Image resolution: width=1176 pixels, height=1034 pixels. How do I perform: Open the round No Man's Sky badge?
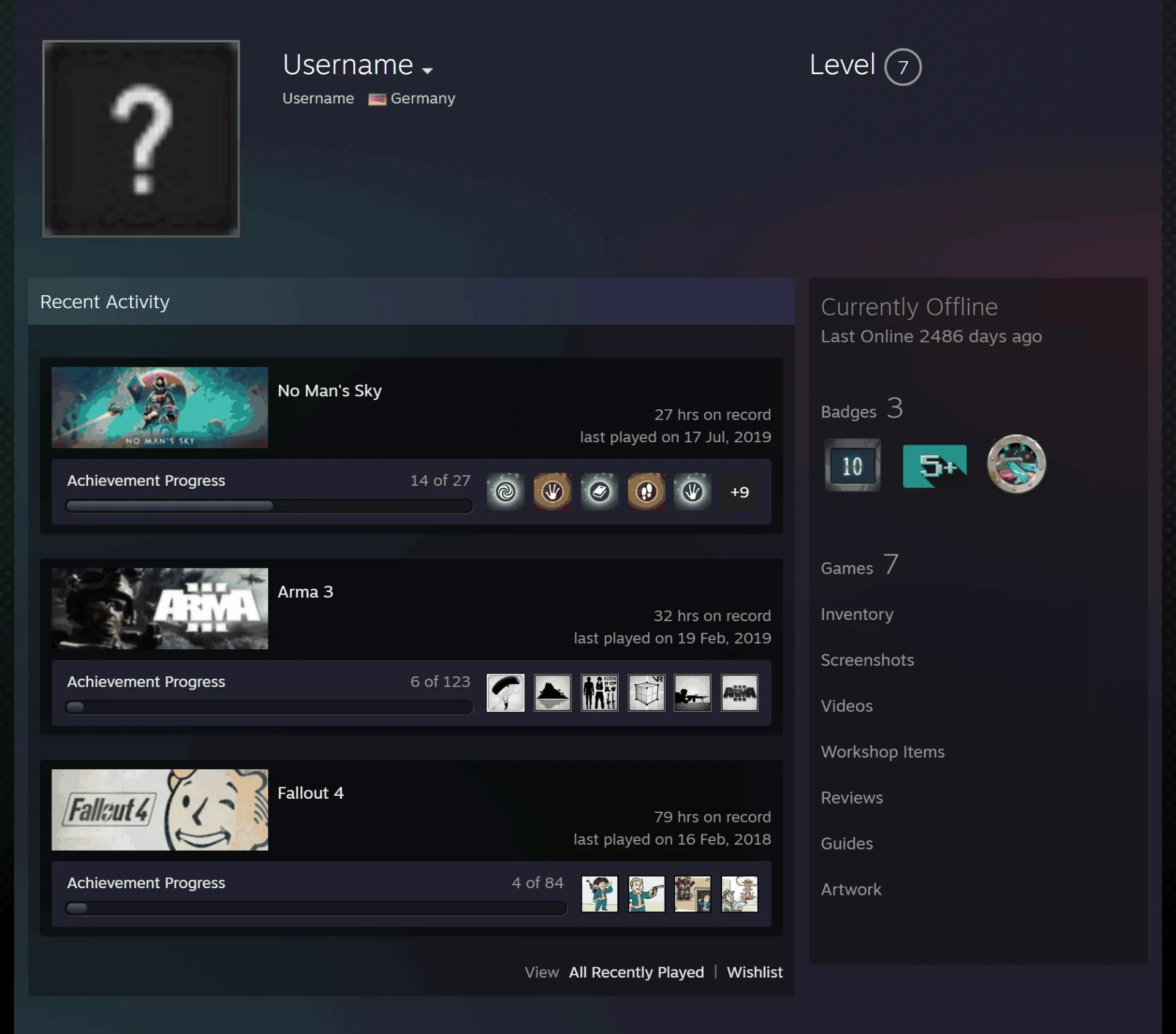click(1016, 464)
